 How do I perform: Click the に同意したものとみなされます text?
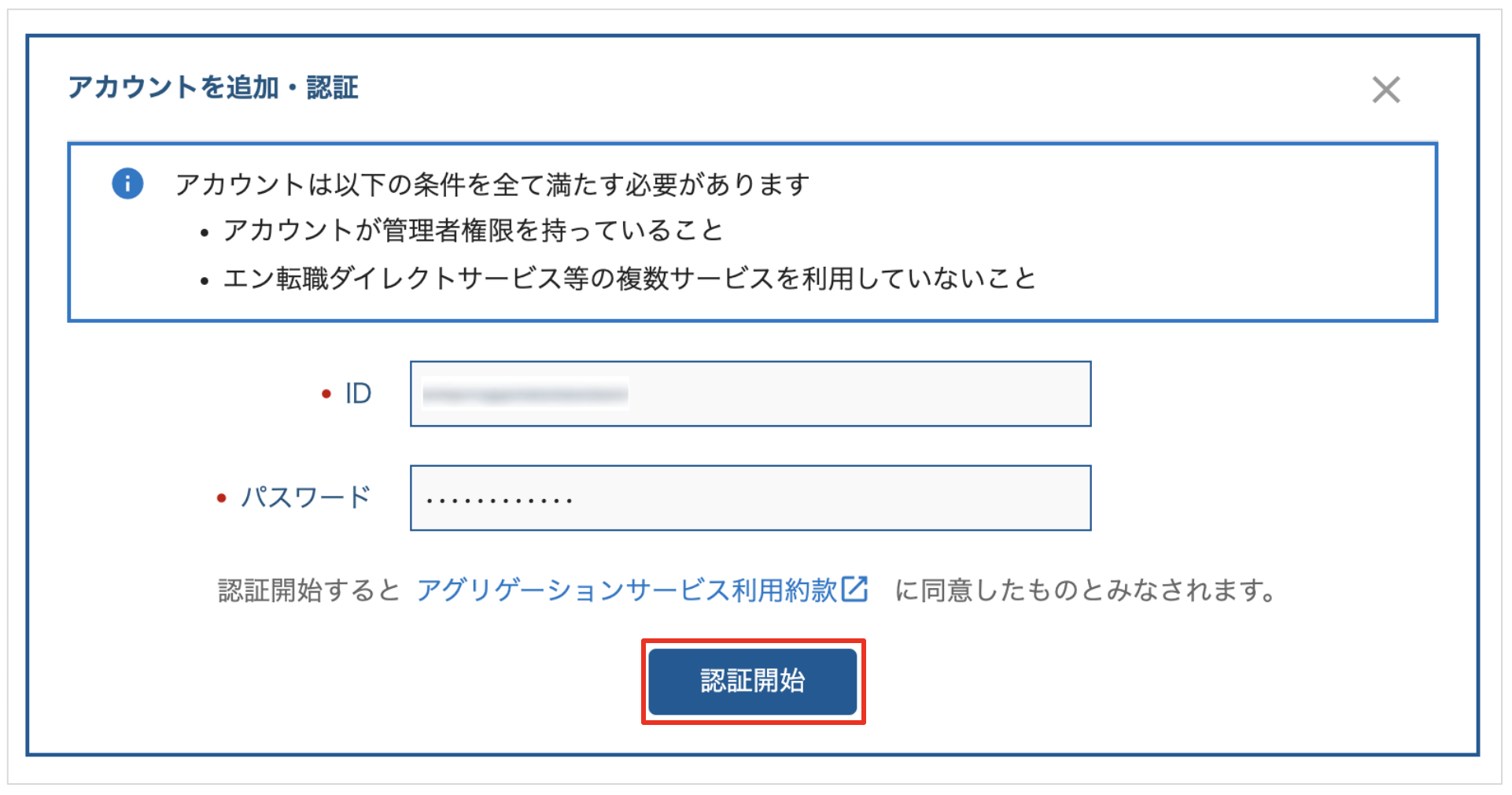click(x=1086, y=590)
